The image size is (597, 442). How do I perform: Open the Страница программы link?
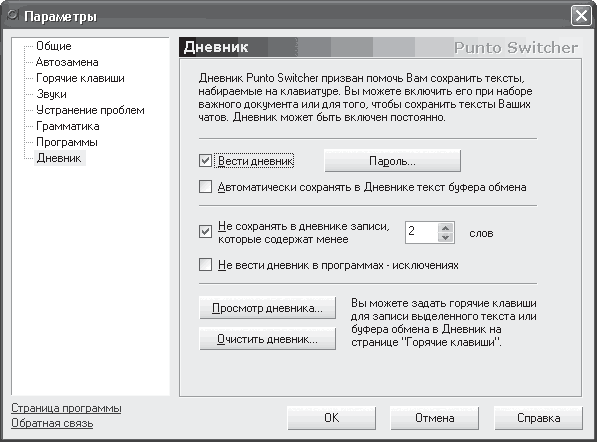tap(66, 408)
